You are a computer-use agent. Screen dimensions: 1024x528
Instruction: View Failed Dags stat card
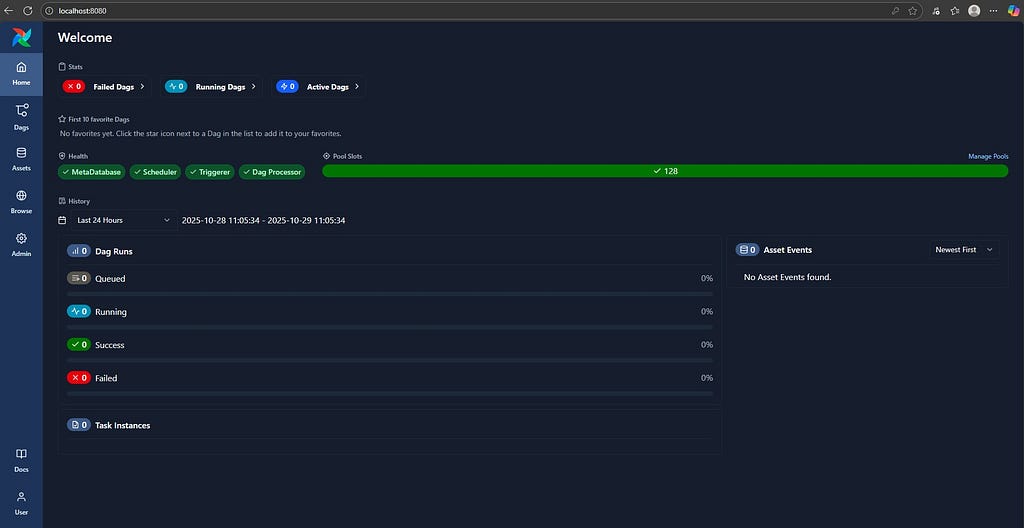click(x=104, y=86)
